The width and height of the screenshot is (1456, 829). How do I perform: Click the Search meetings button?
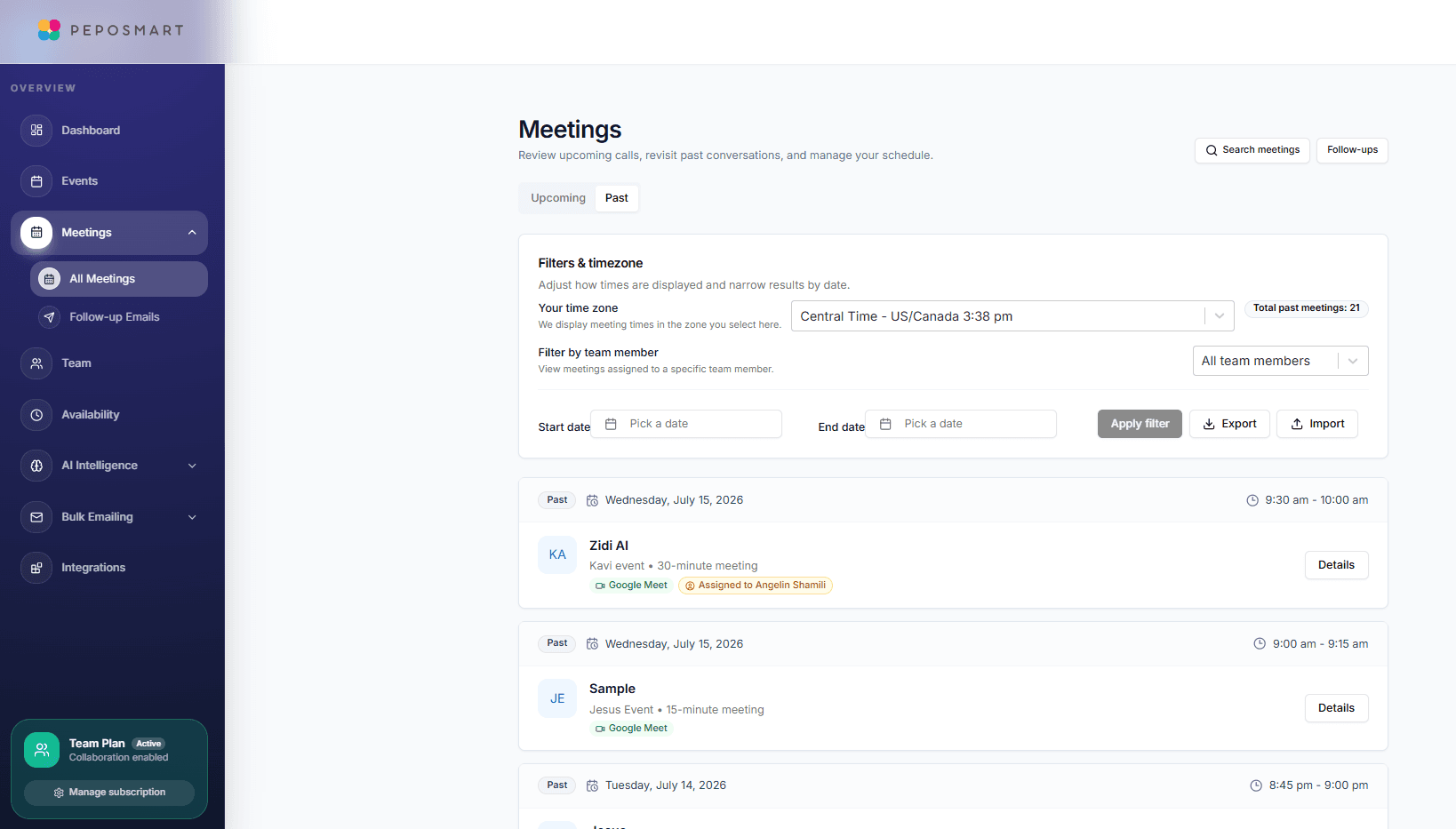1252,150
